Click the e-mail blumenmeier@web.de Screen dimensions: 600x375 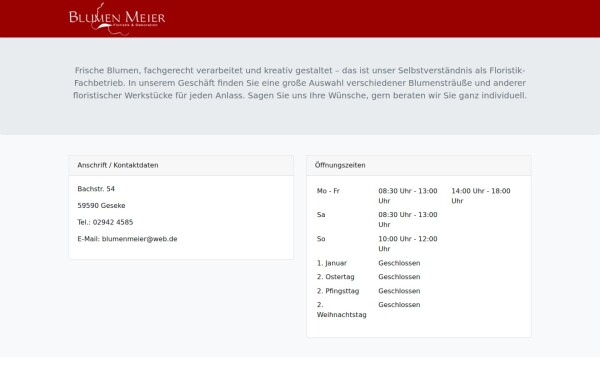pos(140,239)
